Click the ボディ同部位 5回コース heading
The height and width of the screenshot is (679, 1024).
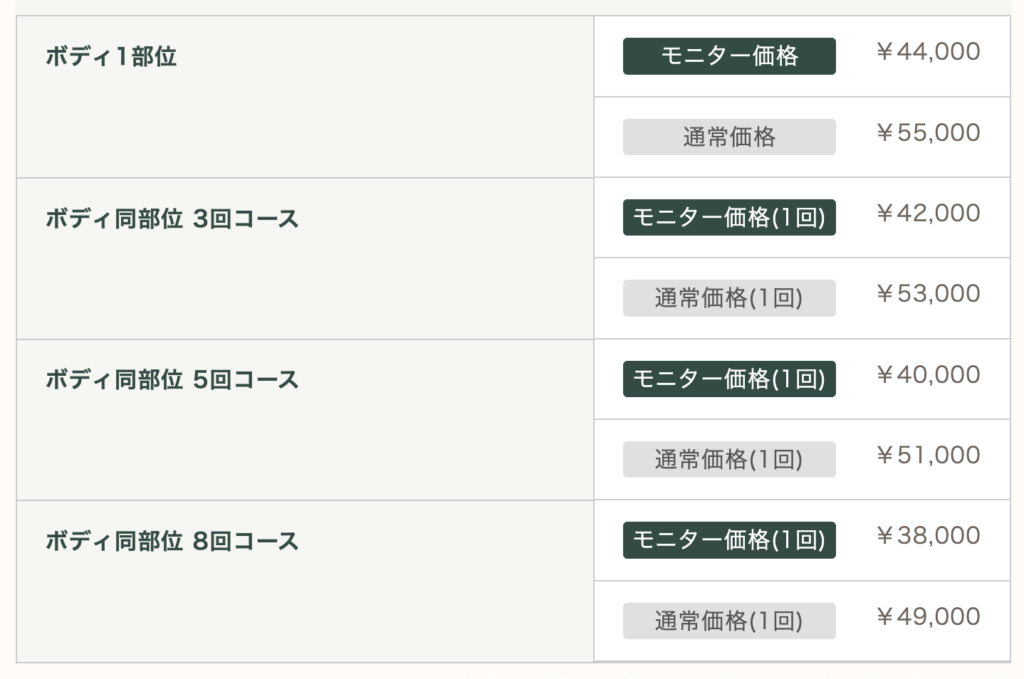click(x=172, y=380)
